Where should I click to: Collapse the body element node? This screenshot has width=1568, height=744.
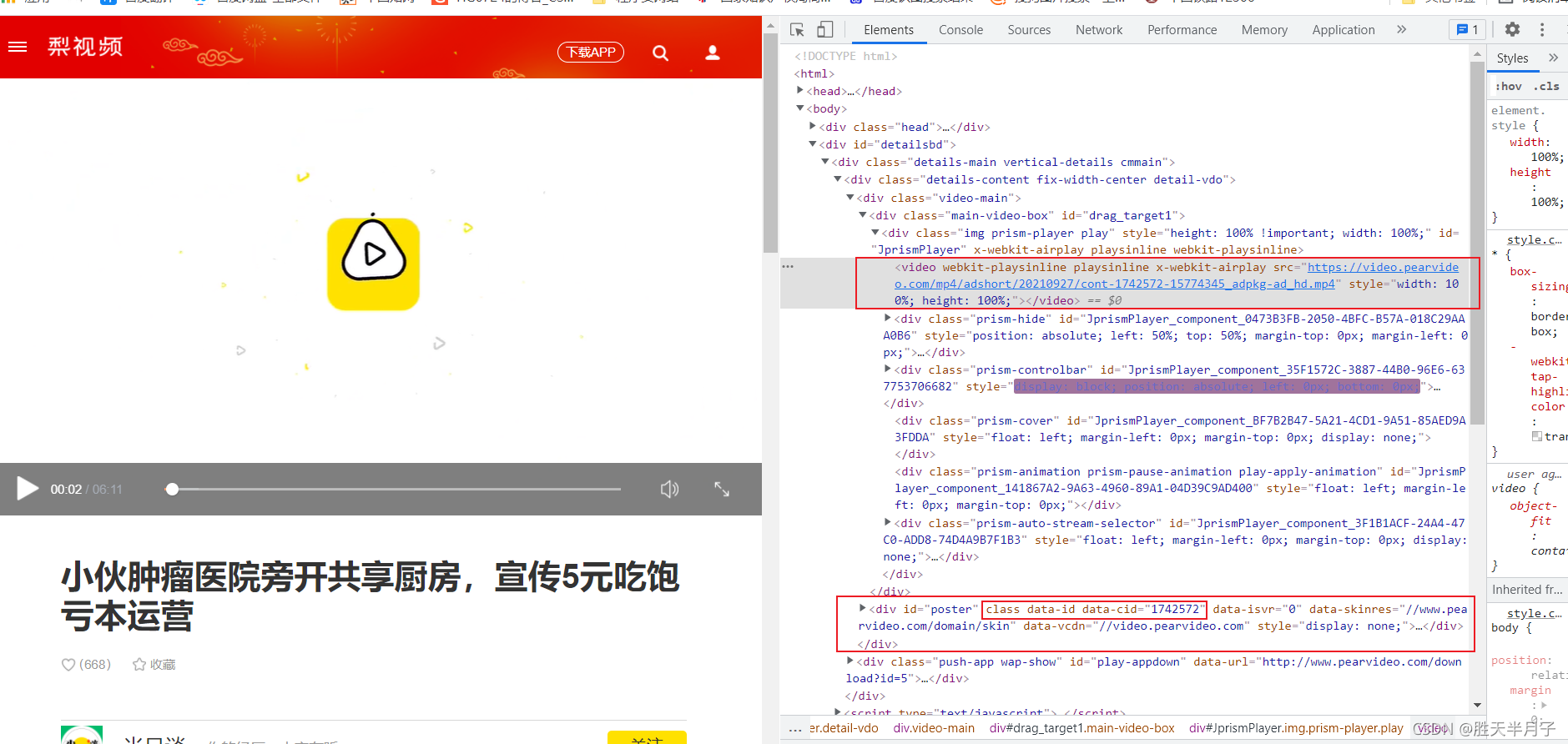800,108
